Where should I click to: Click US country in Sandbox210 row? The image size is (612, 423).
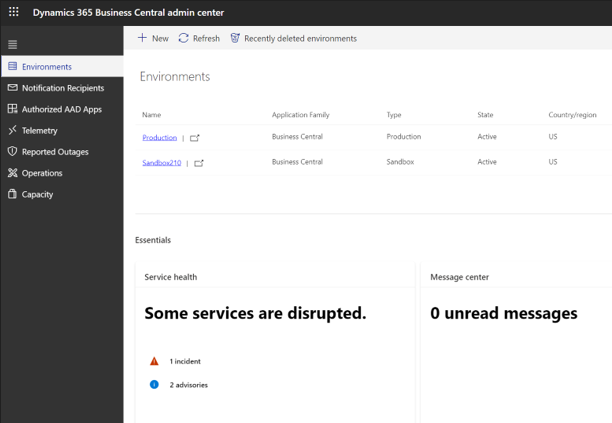(553, 162)
